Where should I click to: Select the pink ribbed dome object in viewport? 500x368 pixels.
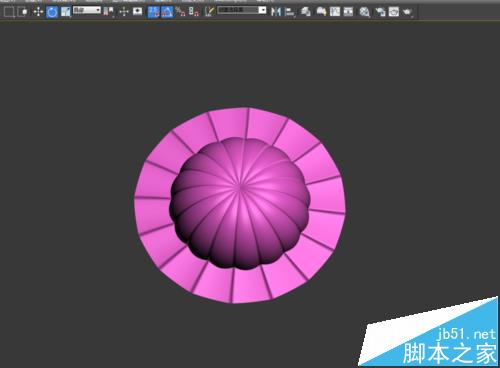[x=240, y=203]
